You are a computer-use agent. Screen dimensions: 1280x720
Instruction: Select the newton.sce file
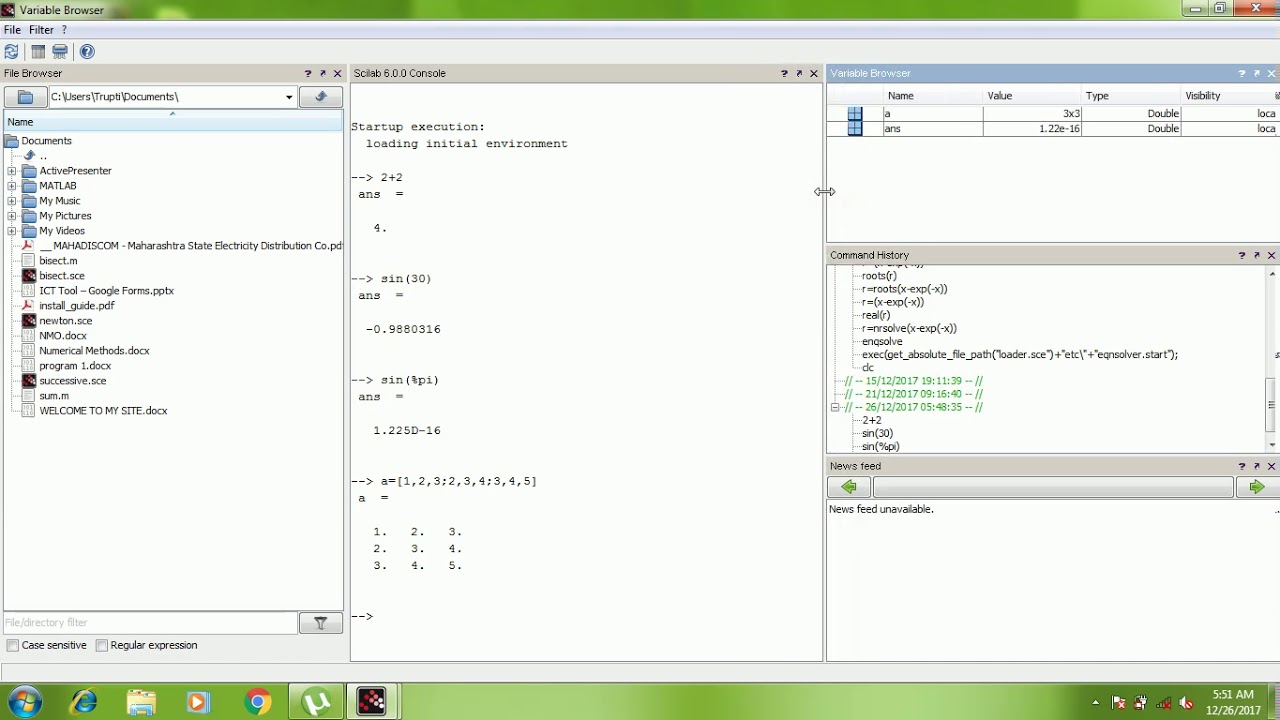(66, 321)
